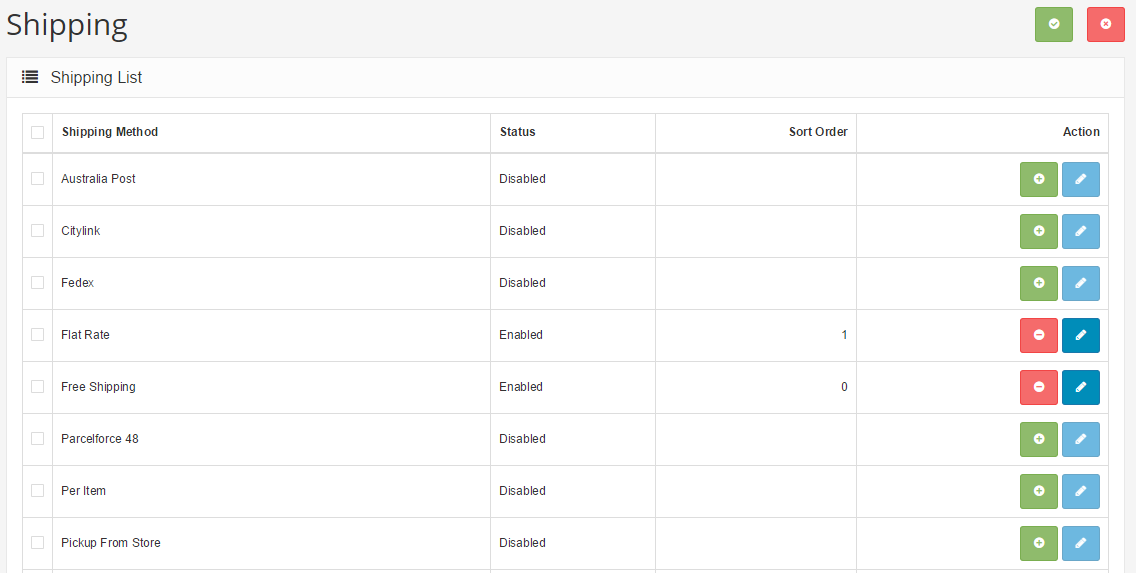1136x573 pixels.
Task: Select the Fedex method name
Action: tap(78, 283)
